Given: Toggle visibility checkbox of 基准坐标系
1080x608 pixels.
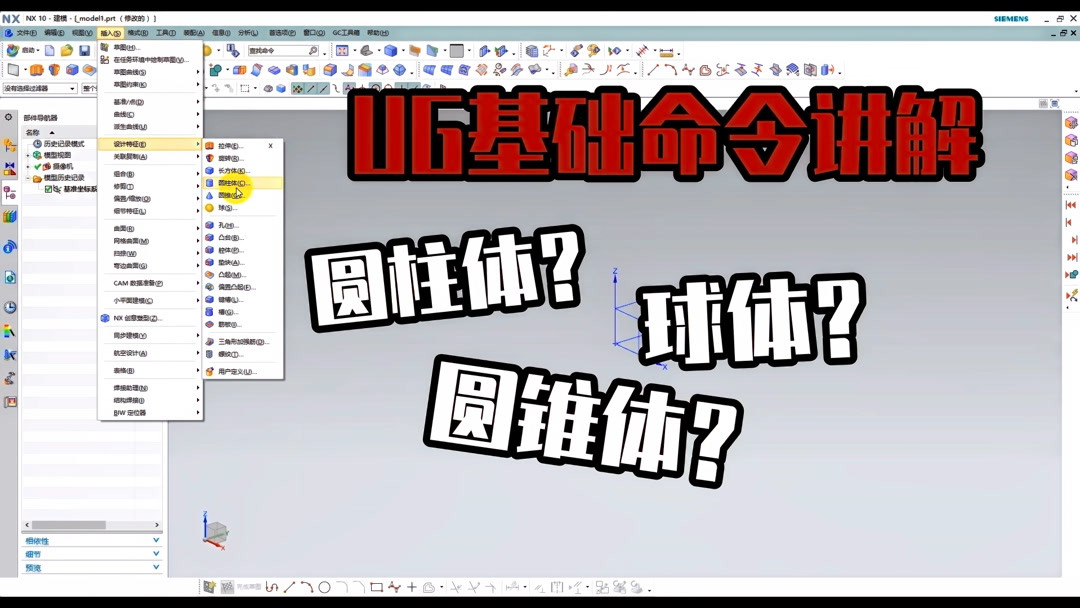Looking at the screenshot, I should [x=48, y=190].
